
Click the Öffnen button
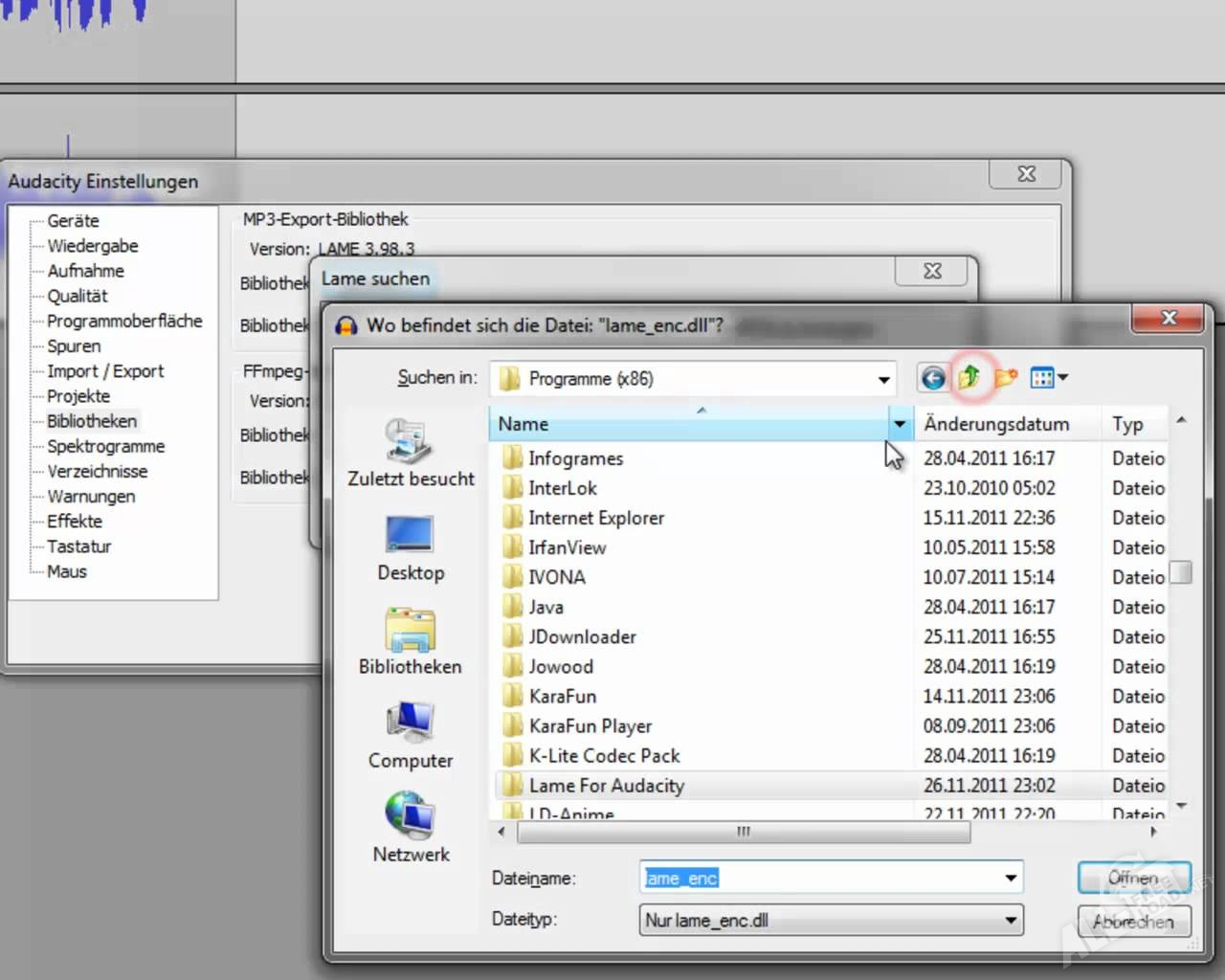coord(1133,878)
